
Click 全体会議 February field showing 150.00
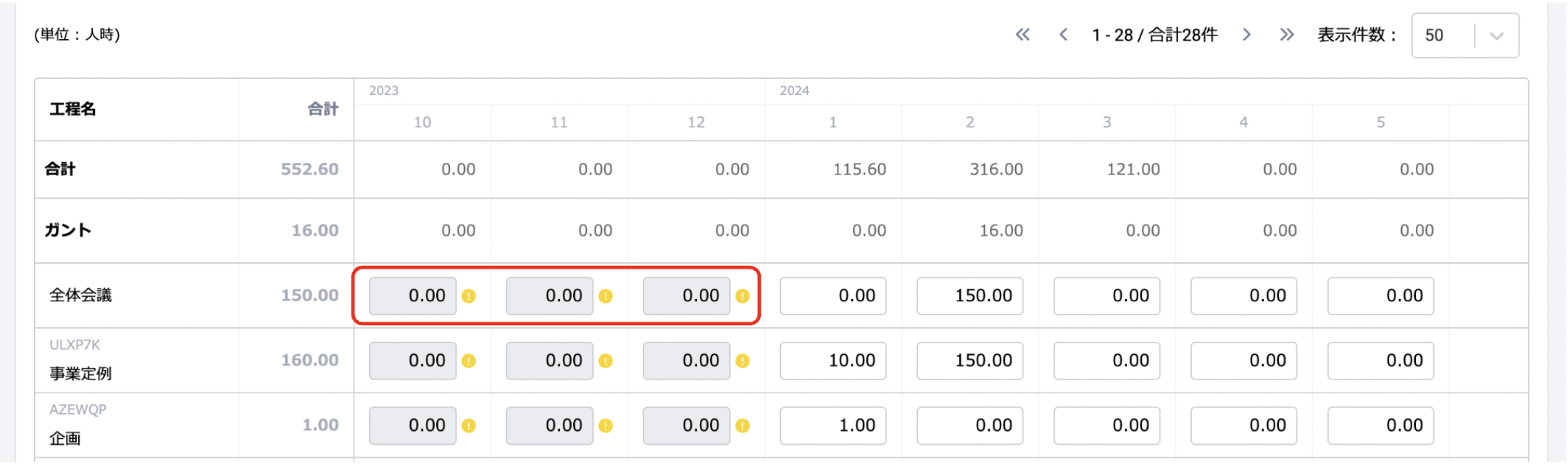point(969,296)
